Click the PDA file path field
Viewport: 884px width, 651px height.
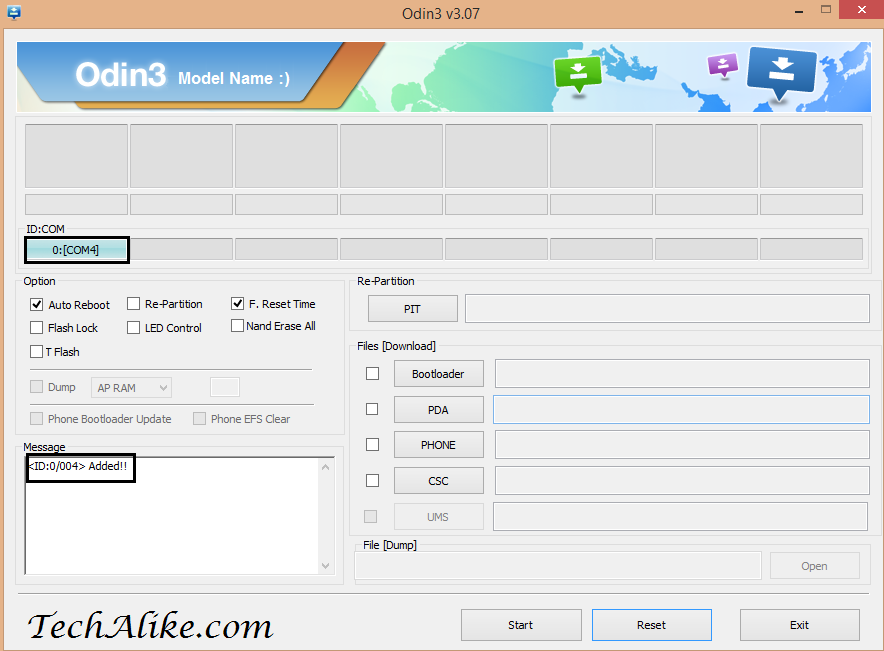coord(681,409)
